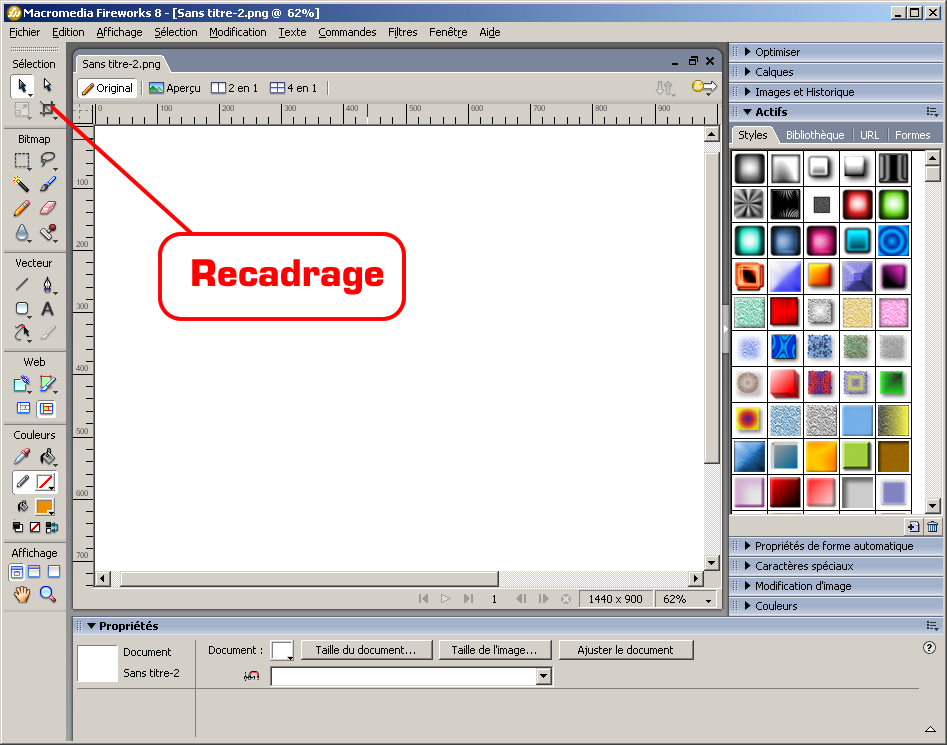Switch to the Aperçu preview view

pos(174,88)
